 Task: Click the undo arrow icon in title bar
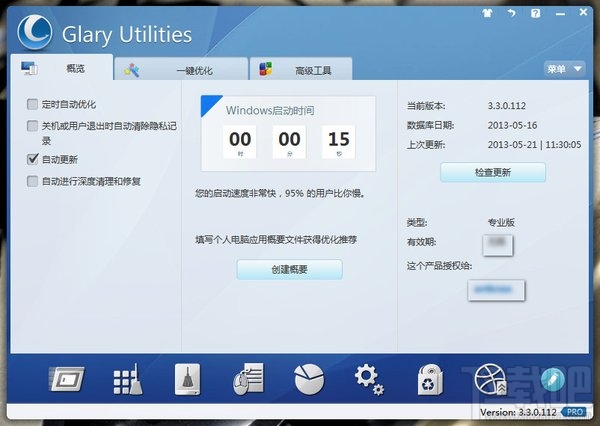click(512, 13)
